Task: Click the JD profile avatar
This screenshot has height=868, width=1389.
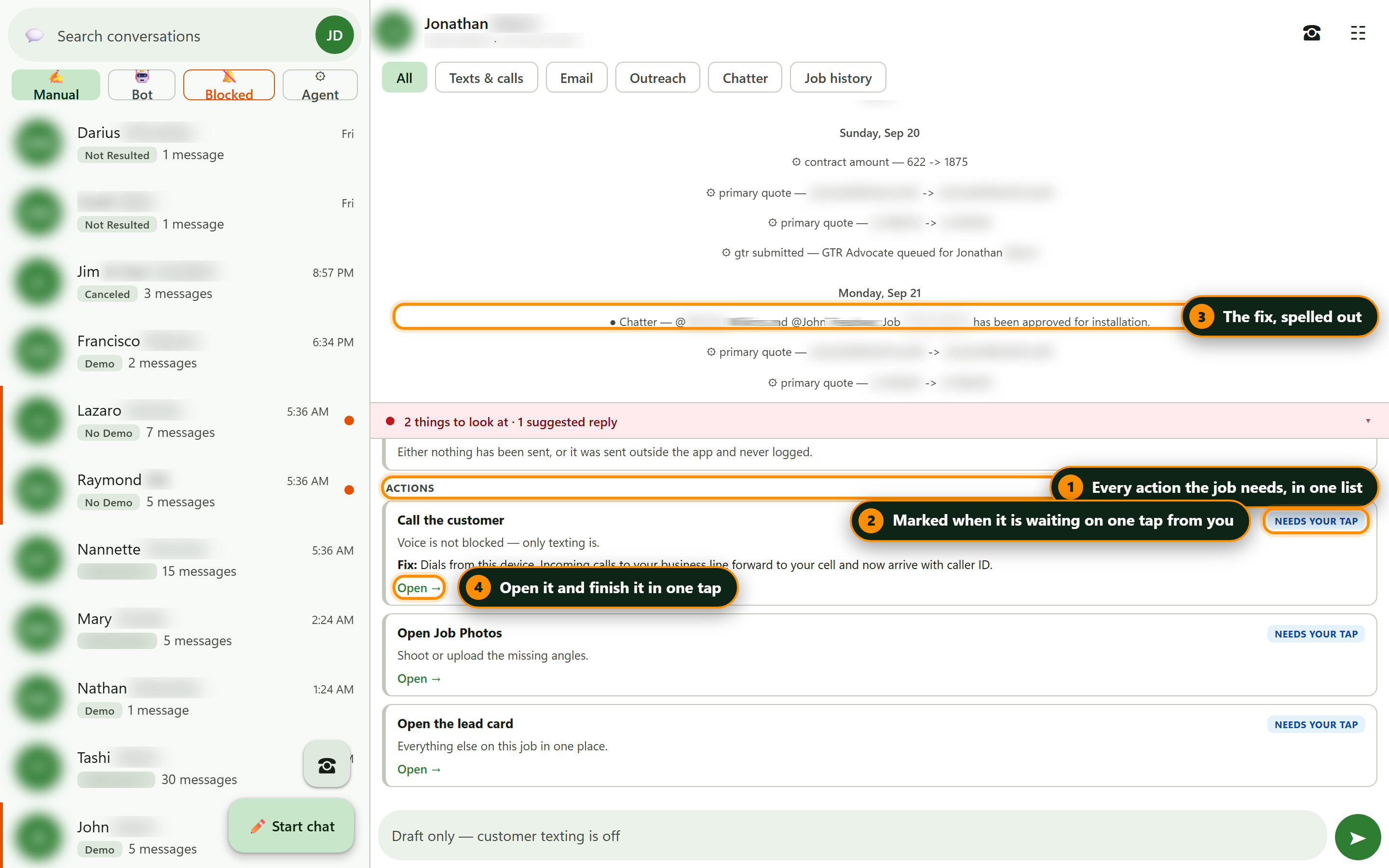Action: coord(334,36)
